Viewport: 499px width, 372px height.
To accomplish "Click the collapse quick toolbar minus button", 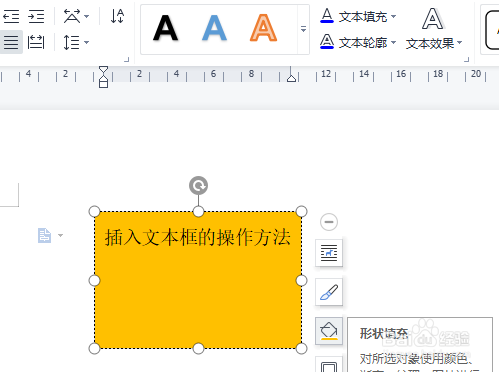I will point(329,222).
